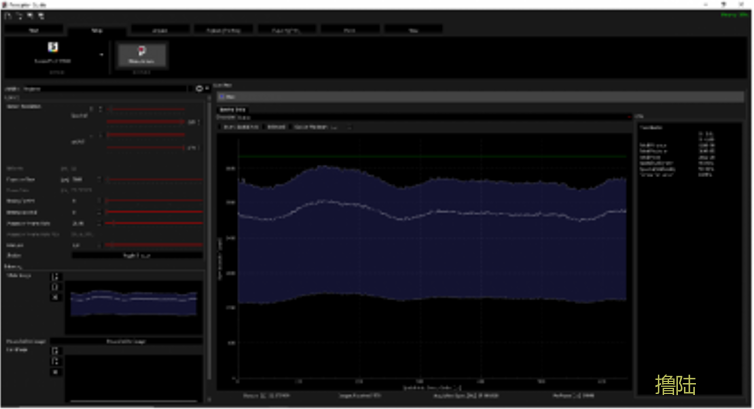Viewport: 754px width, 409px height.
Task: Adjust the third sensor resolution slider
Action: click(x=146, y=135)
